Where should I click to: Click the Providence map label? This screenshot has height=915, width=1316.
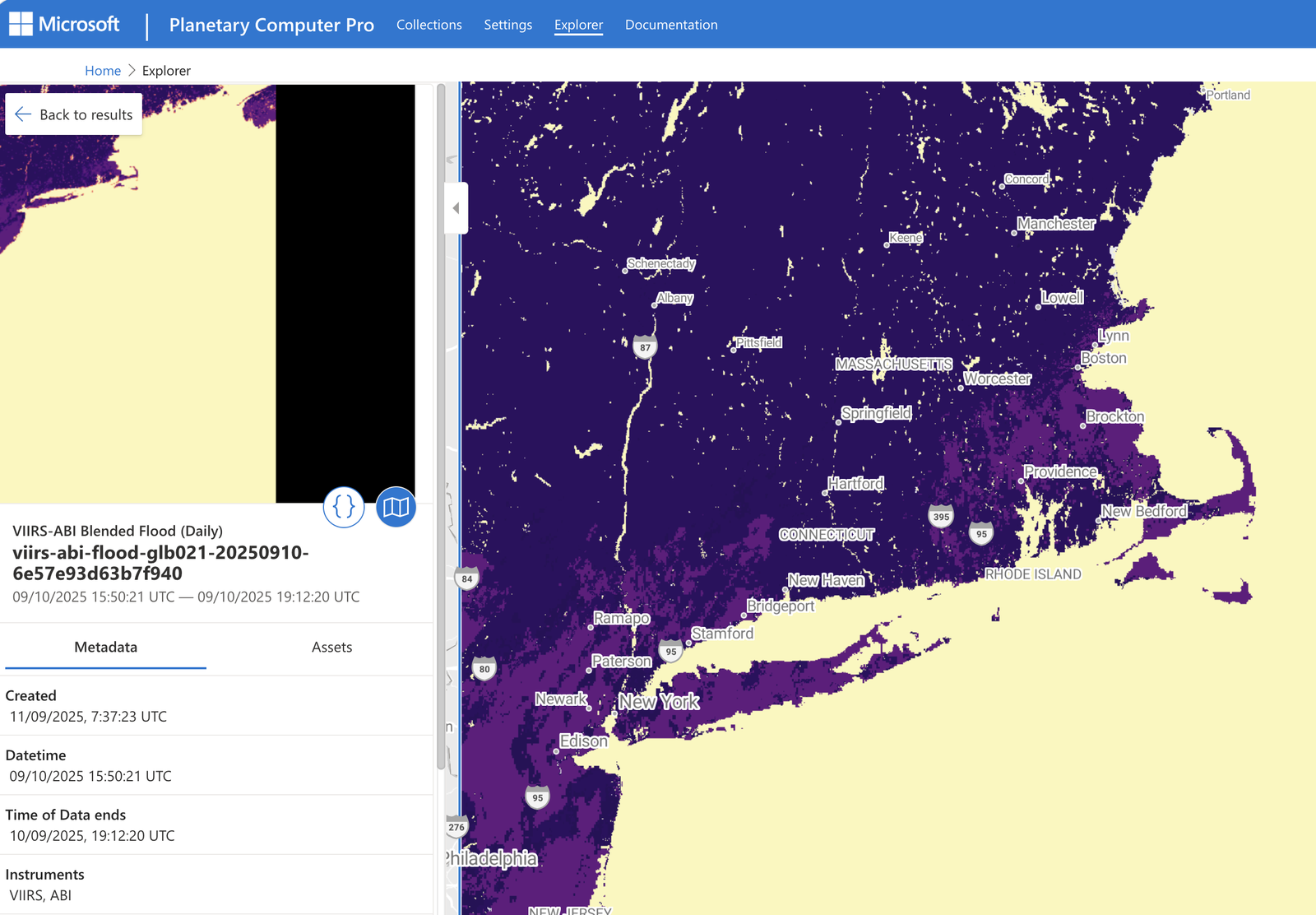click(x=1060, y=471)
